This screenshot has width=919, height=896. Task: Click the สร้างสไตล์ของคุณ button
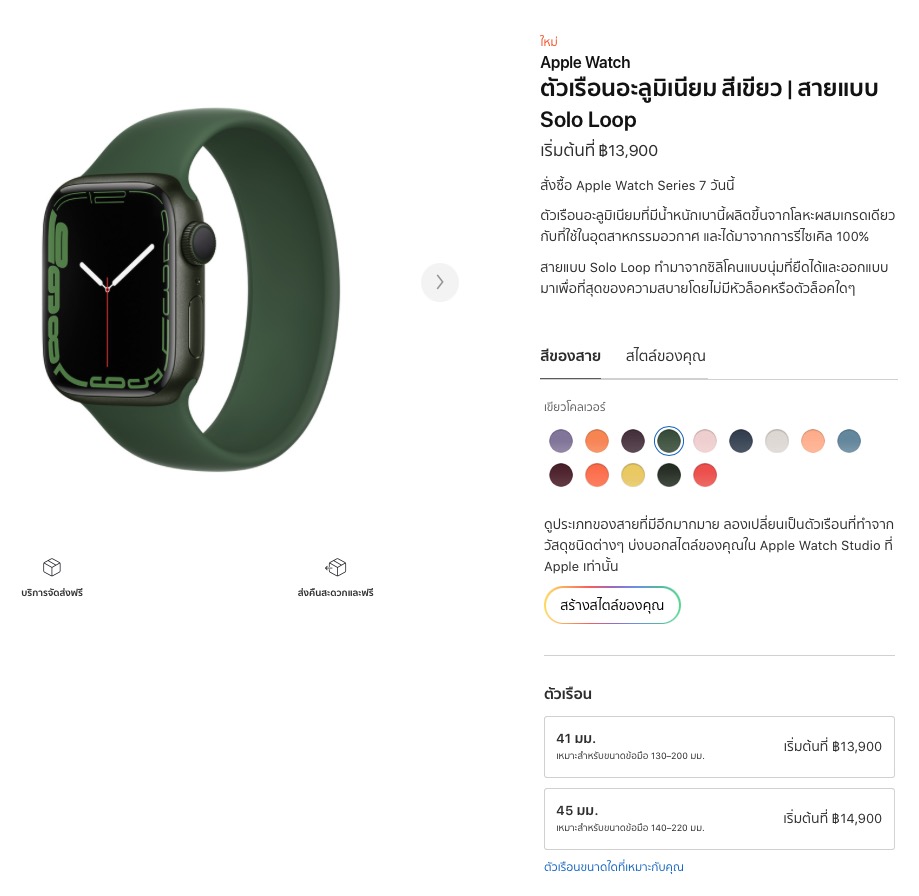(612, 605)
